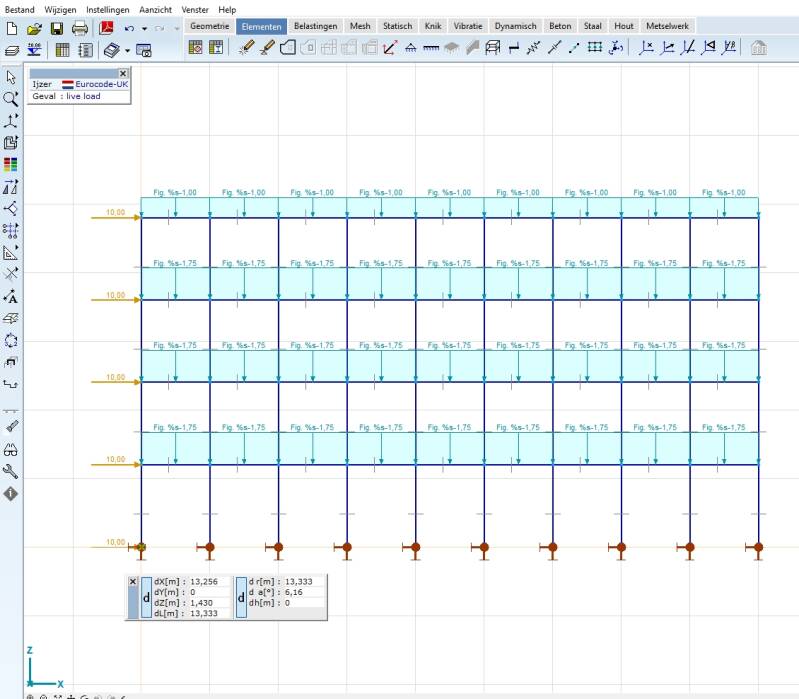Open the data table icon
The image size is (799, 699).
tap(62, 50)
